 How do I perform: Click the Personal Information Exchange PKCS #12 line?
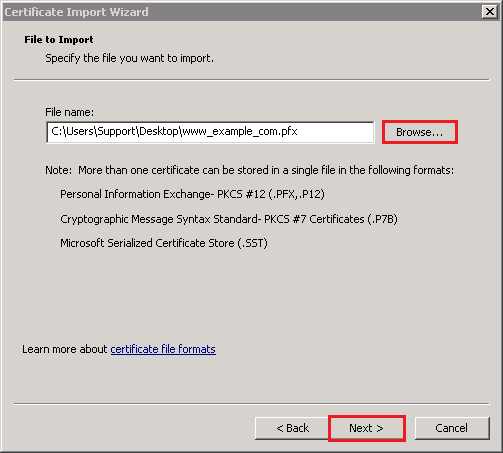click(192, 194)
